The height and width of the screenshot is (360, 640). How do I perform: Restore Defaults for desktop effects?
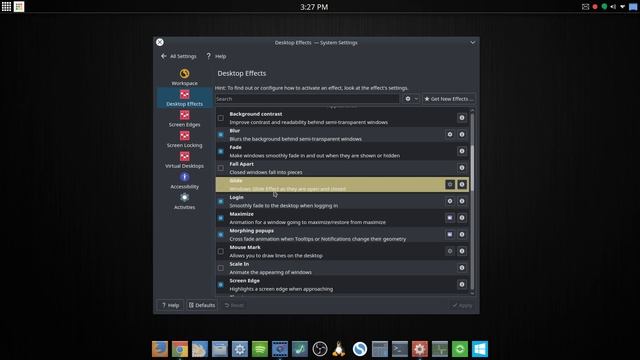tap(202, 305)
